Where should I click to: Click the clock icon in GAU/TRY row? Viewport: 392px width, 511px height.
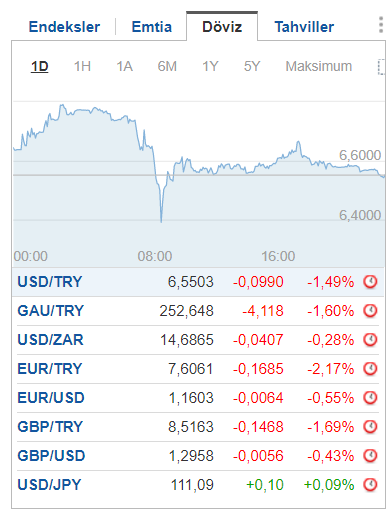tap(370, 311)
